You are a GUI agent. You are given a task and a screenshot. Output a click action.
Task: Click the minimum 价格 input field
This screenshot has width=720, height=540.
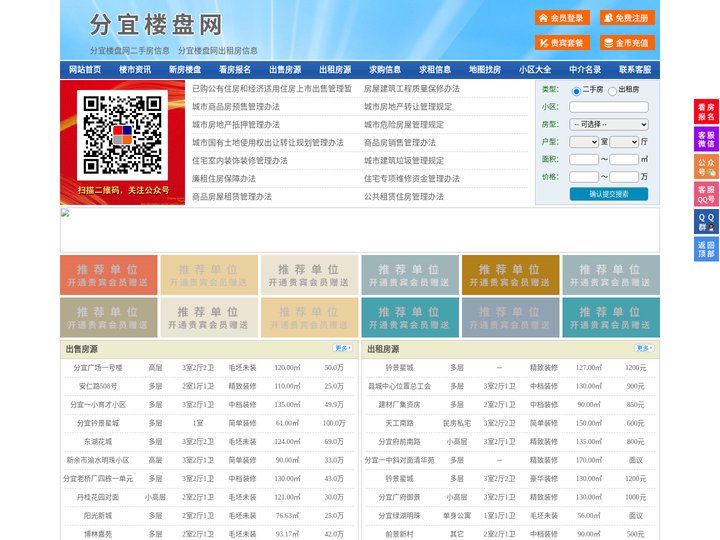click(x=584, y=177)
